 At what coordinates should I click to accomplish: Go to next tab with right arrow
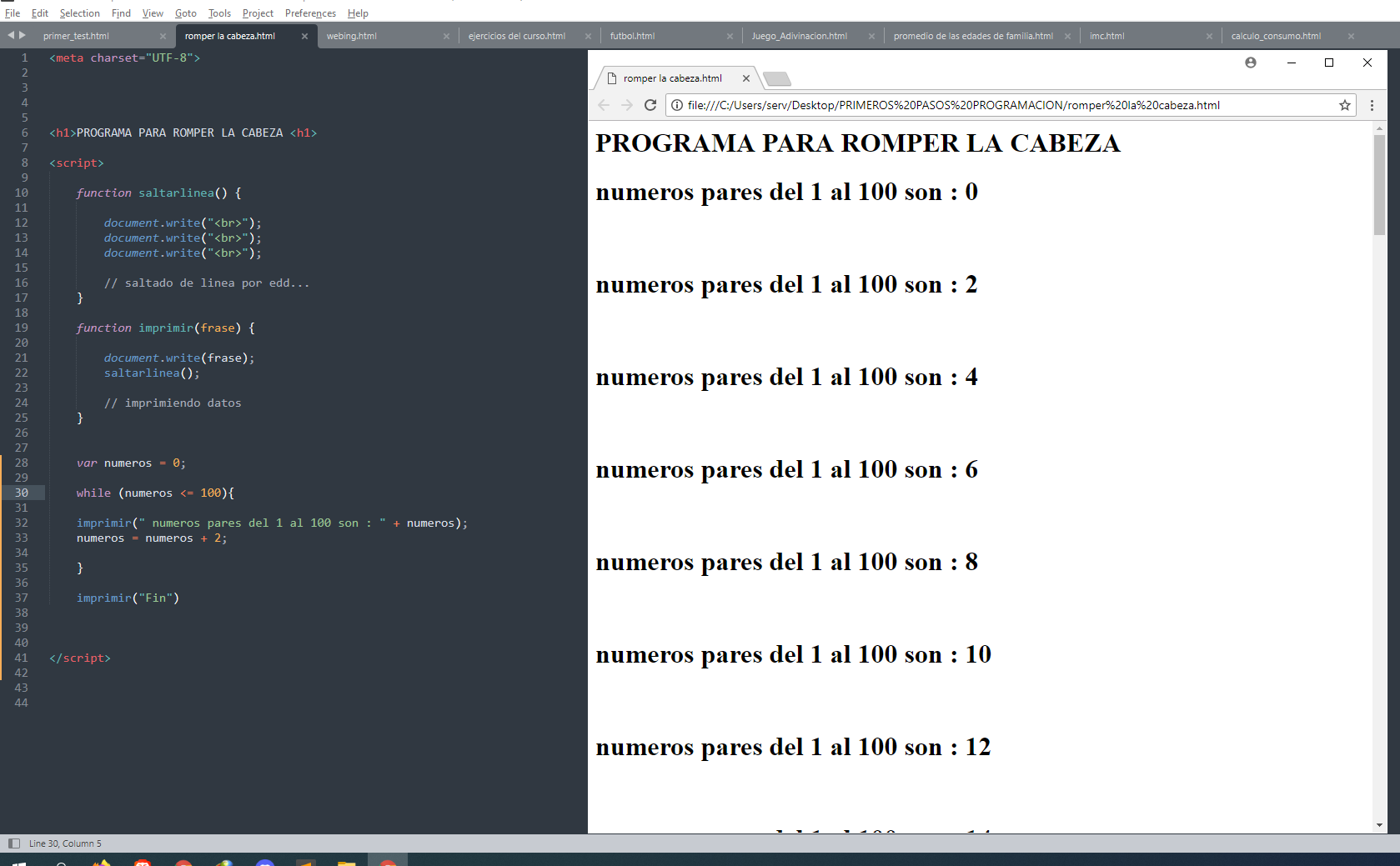click(23, 35)
